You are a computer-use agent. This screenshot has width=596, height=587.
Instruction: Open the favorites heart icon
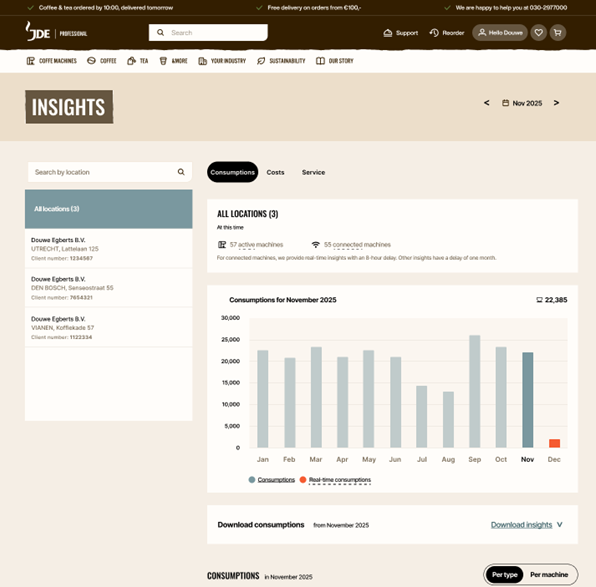539,33
